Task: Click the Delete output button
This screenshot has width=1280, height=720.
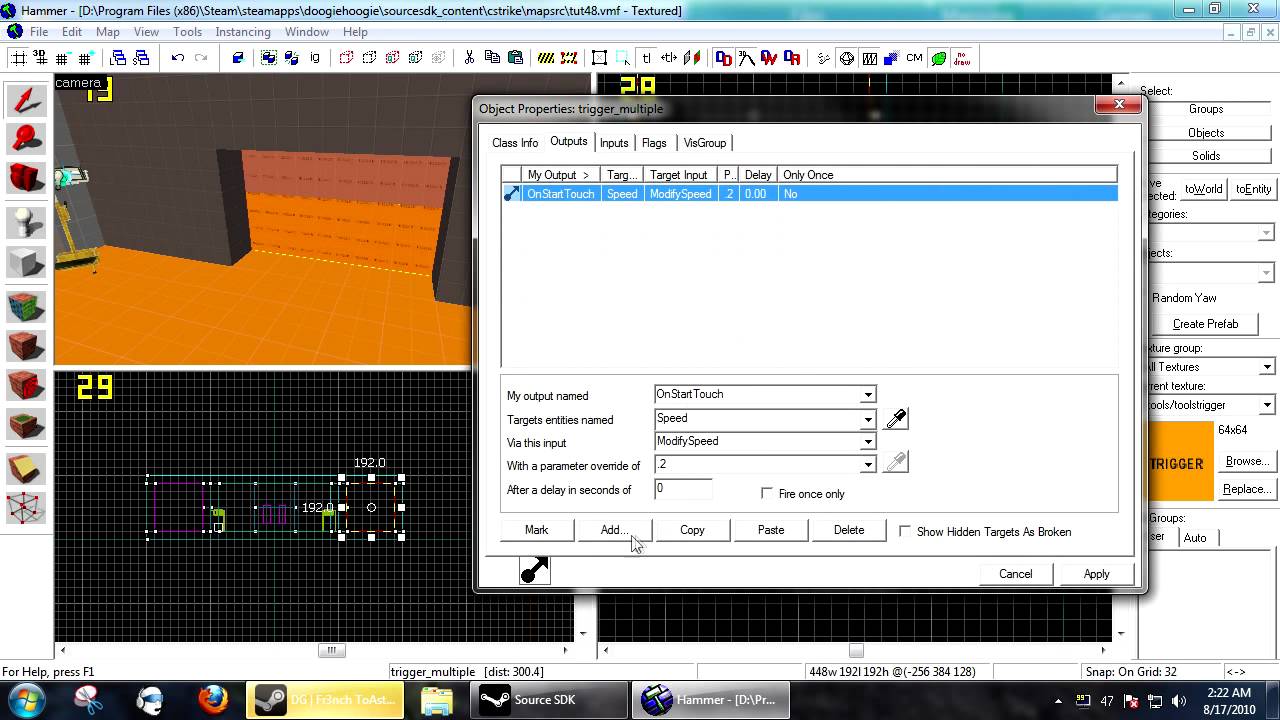Action: [849, 530]
